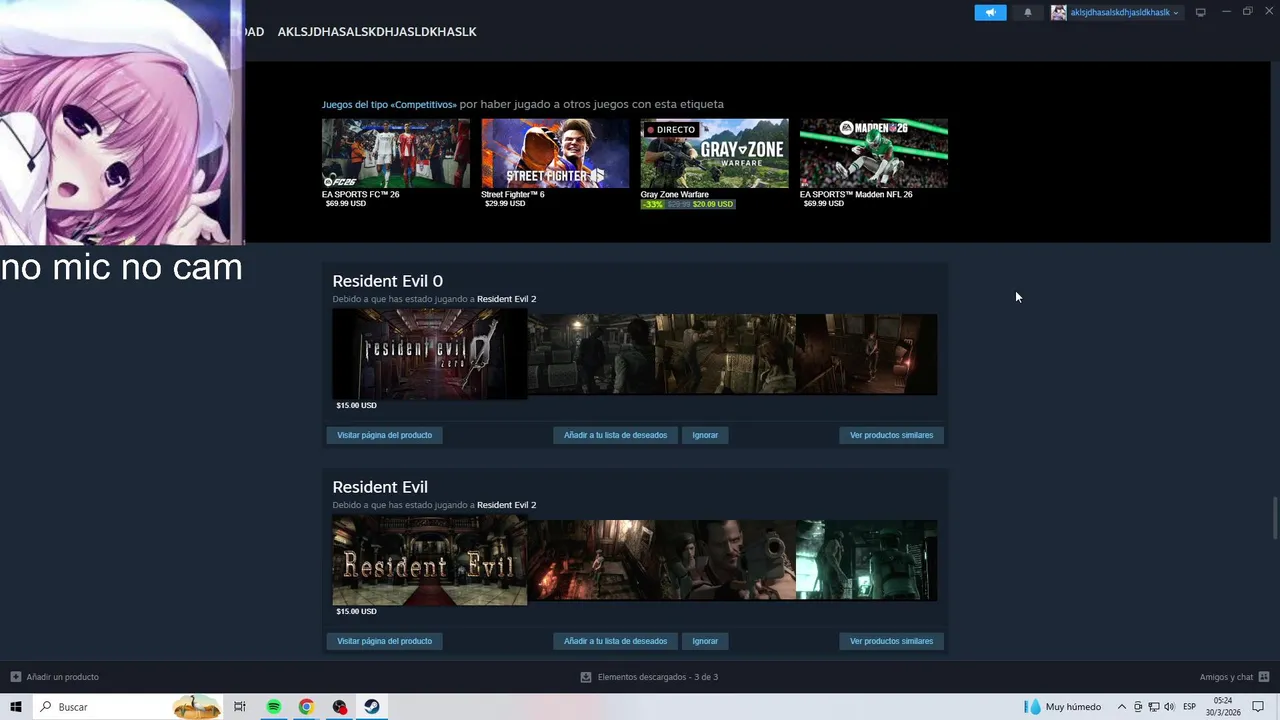See similar products to Resident Evil 0
1280x720 pixels.
pyautogui.click(x=891, y=435)
